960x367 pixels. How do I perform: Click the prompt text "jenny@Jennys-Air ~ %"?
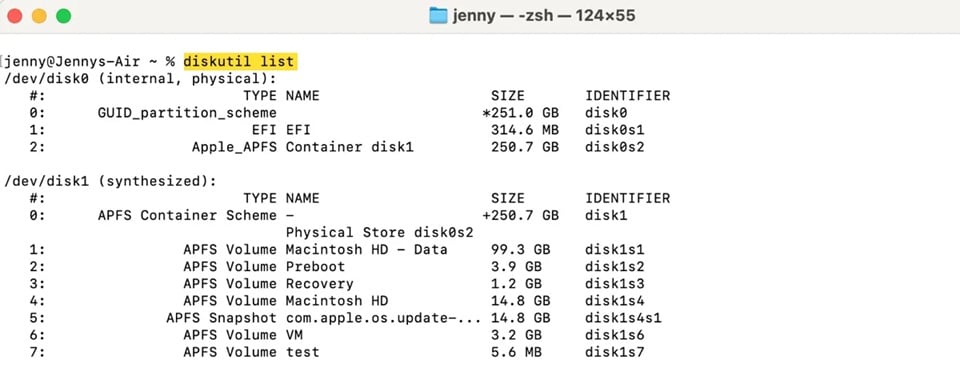[x=89, y=62]
